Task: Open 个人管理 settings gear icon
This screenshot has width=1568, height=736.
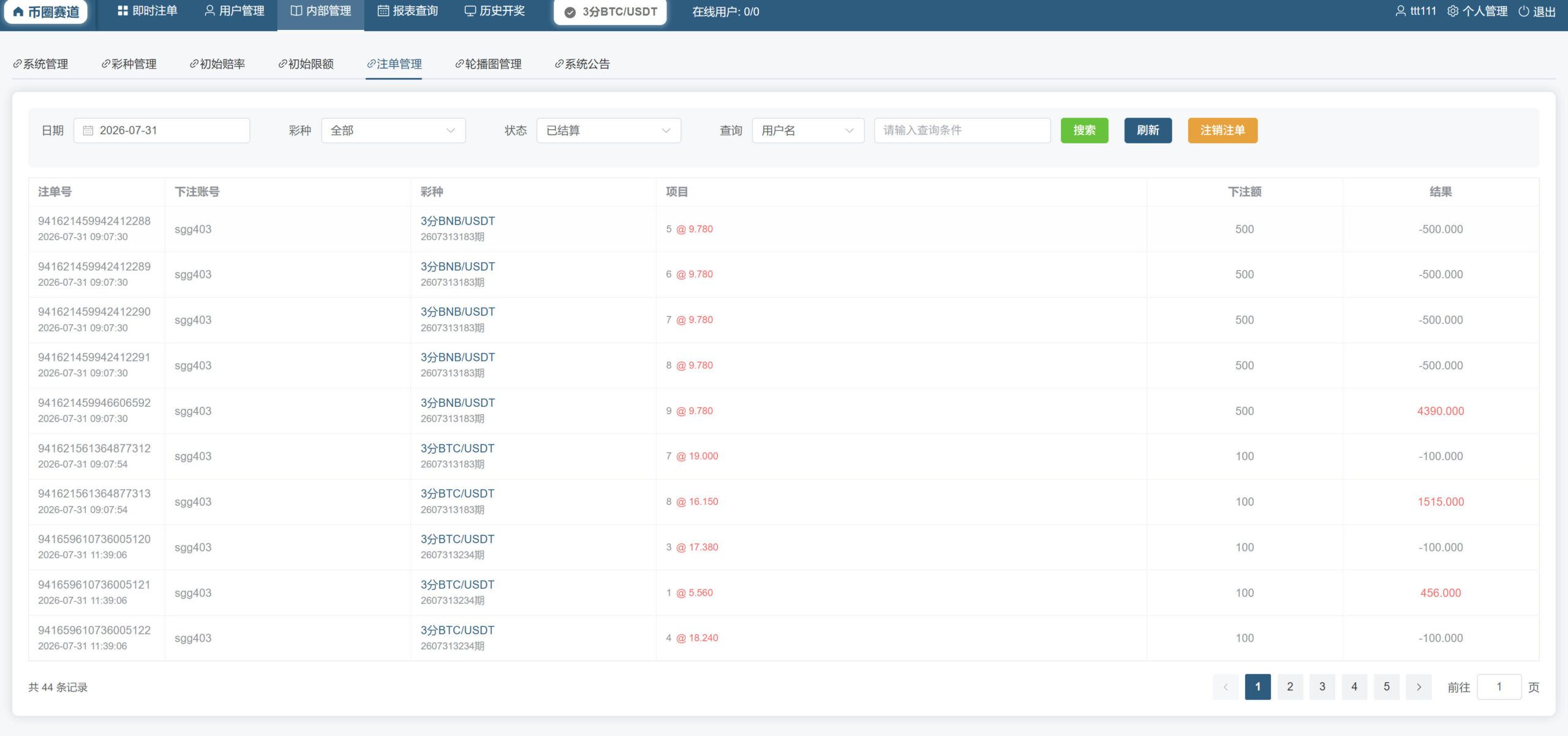Action: click(x=1453, y=11)
